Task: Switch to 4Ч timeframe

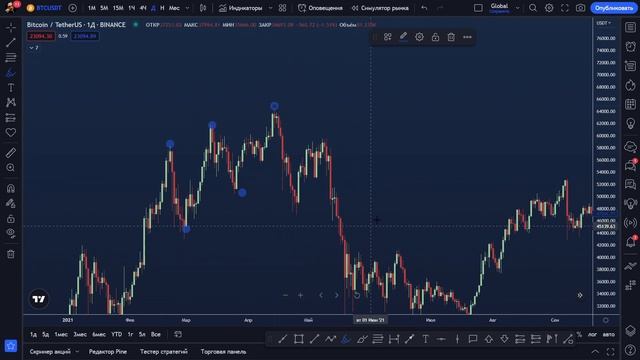Action: pos(143,8)
